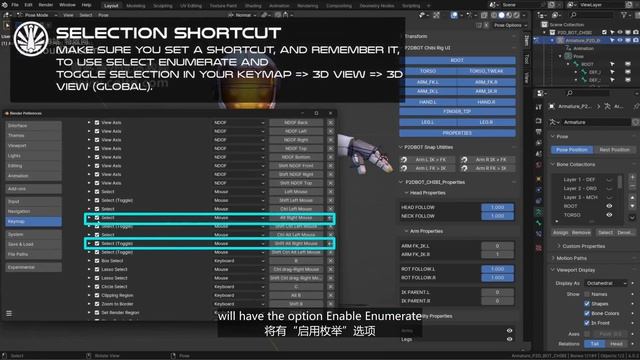Image resolution: width=640 pixels, height=360 pixels.
Task: Switch armature to Rest Position
Action: click(614, 150)
